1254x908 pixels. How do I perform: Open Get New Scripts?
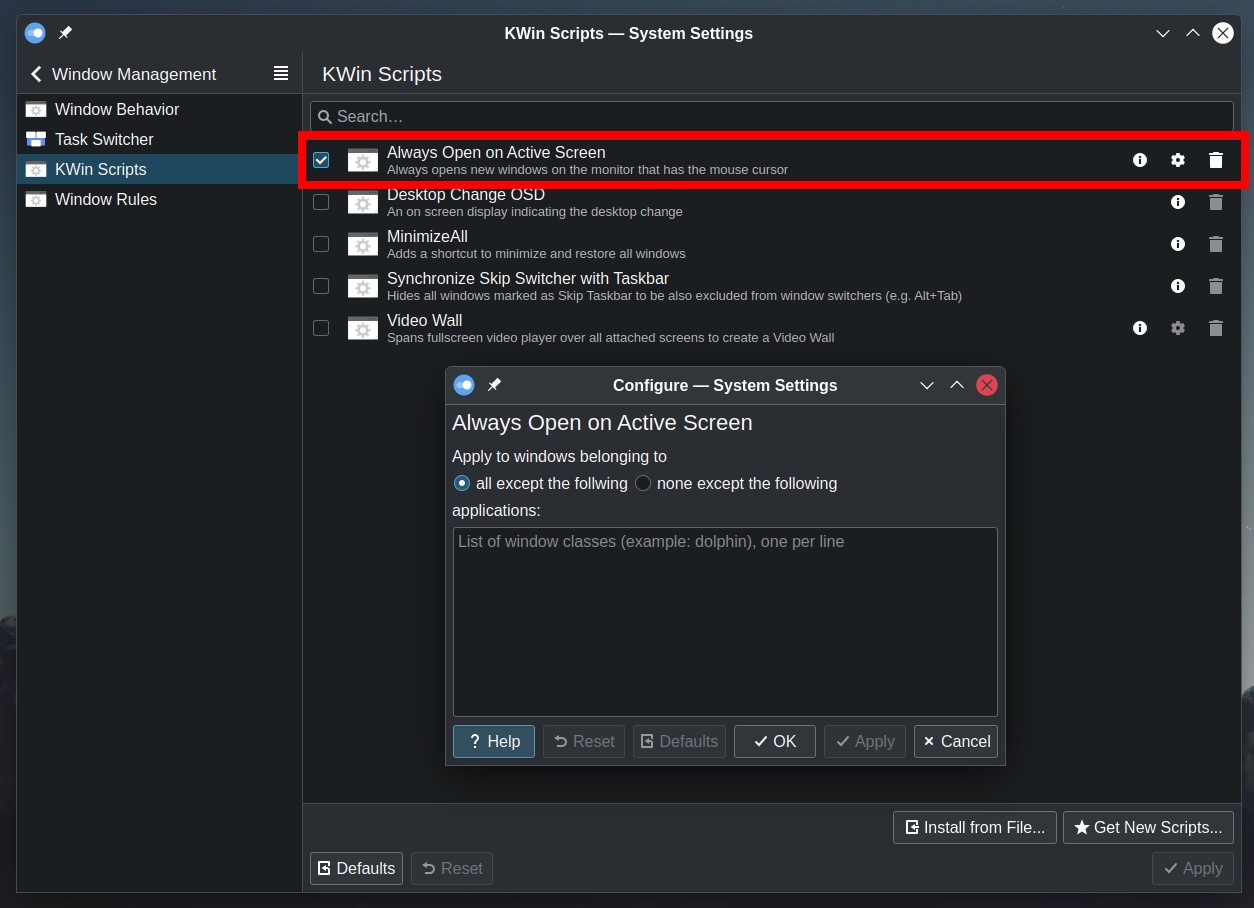[1148, 827]
